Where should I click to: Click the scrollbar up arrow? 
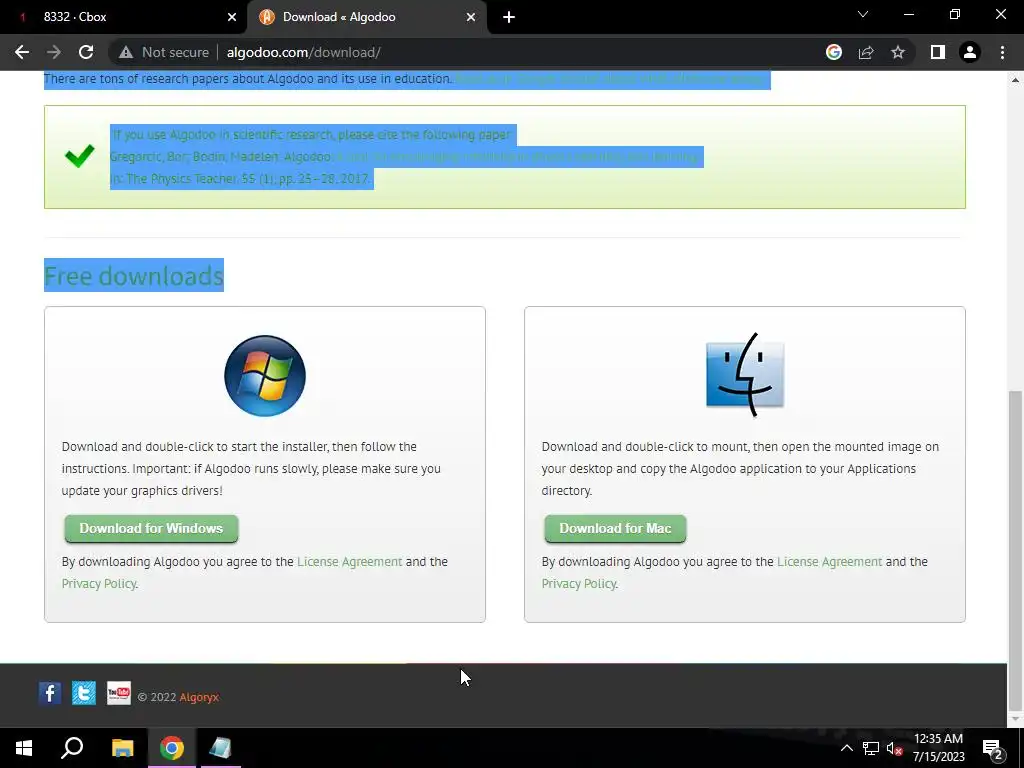pos(1015,80)
